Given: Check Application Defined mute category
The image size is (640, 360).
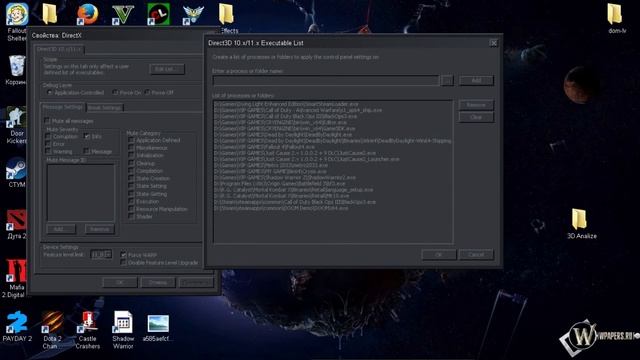Looking at the screenshot, I should pos(131,140).
